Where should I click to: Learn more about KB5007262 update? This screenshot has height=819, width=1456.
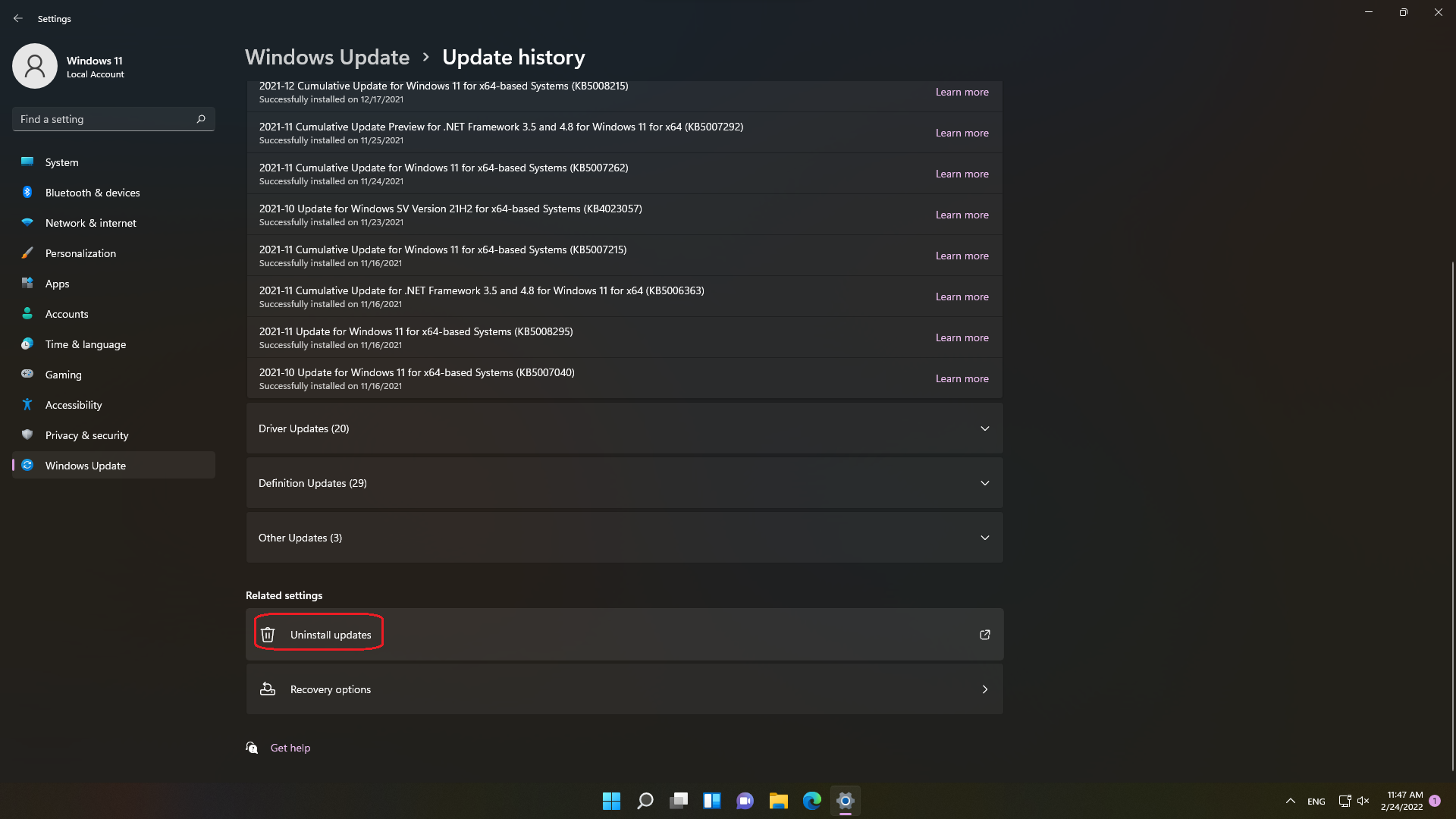[x=962, y=174]
